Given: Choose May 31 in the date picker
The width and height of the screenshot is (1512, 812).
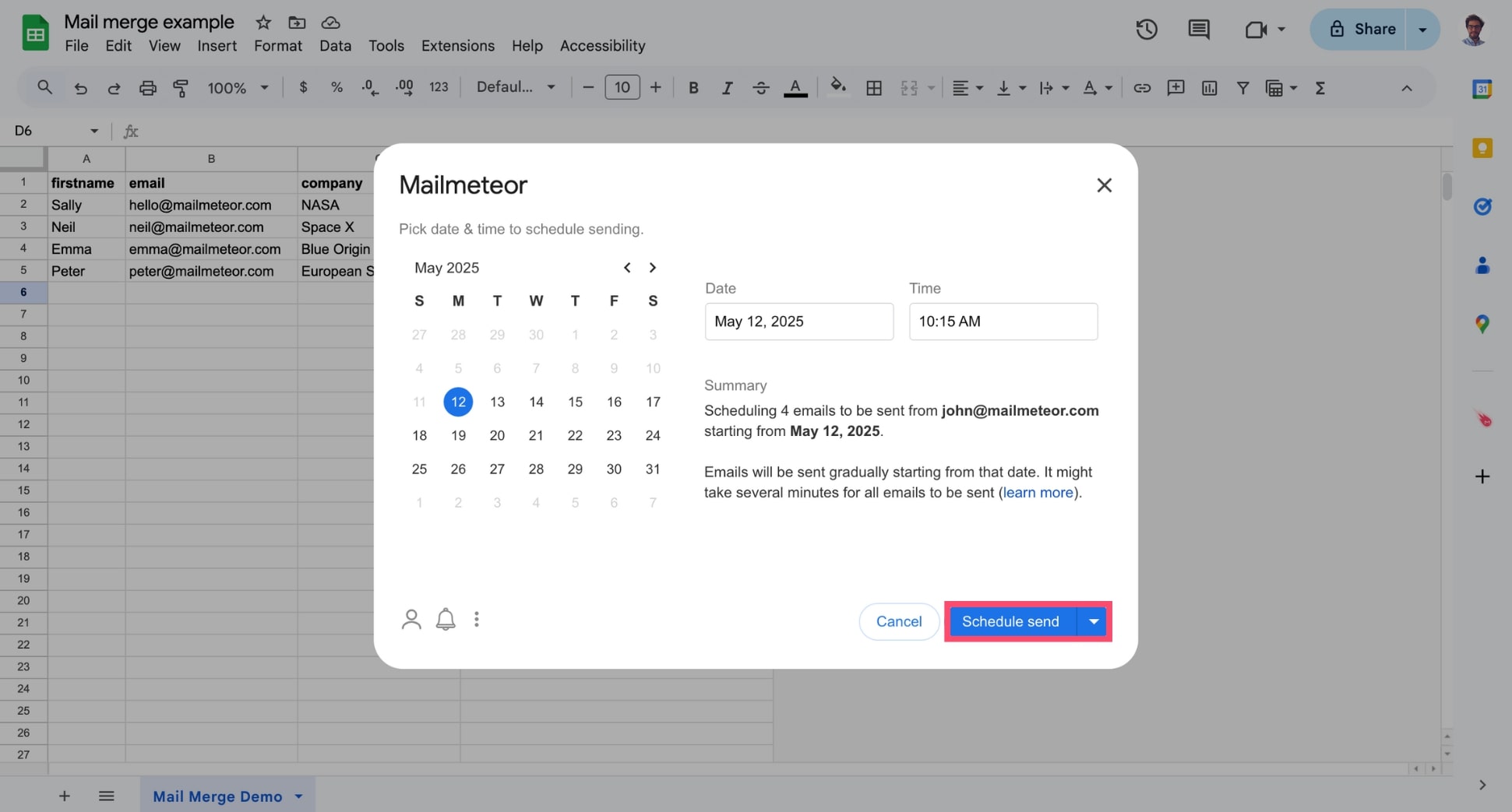Looking at the screenshot, I should click(x=653, y=469).
